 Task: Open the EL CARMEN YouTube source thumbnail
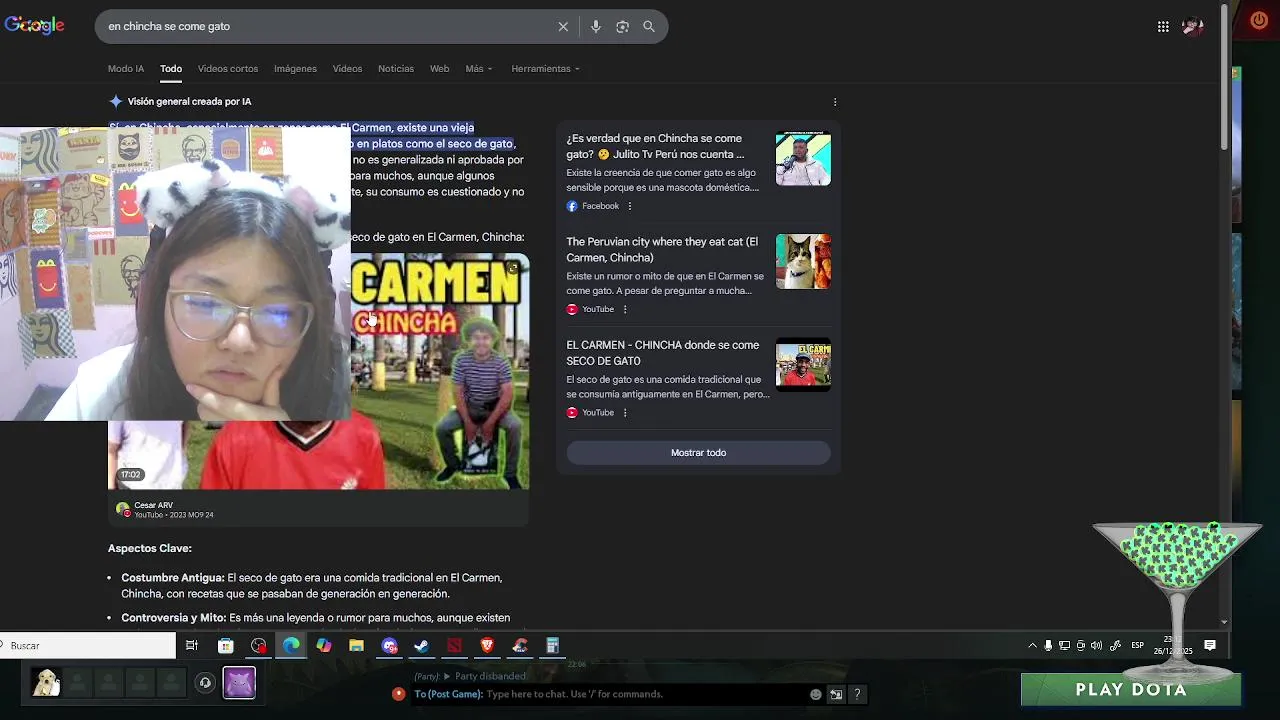803,365
